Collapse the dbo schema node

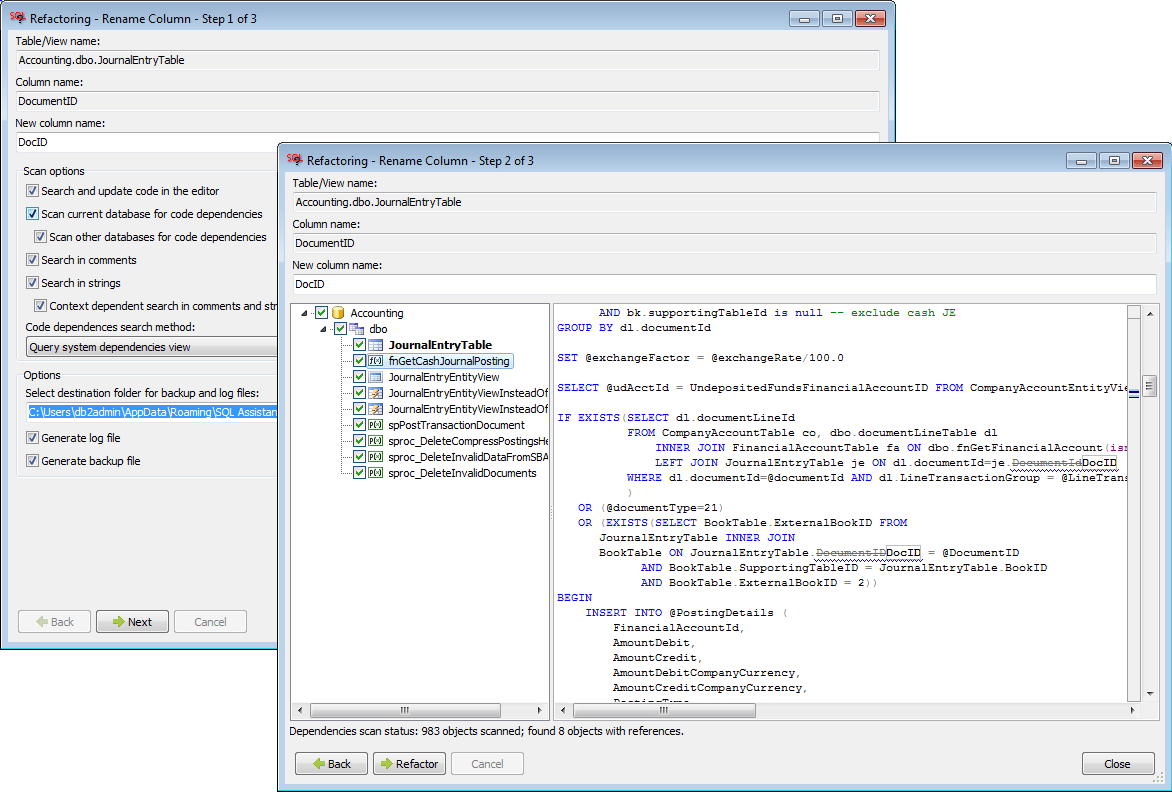pos(323,329)
